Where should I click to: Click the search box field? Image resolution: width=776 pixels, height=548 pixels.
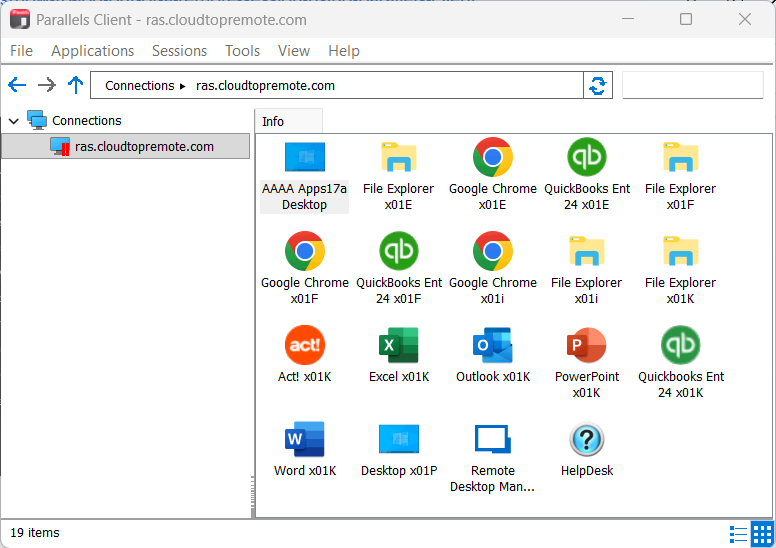694,86
